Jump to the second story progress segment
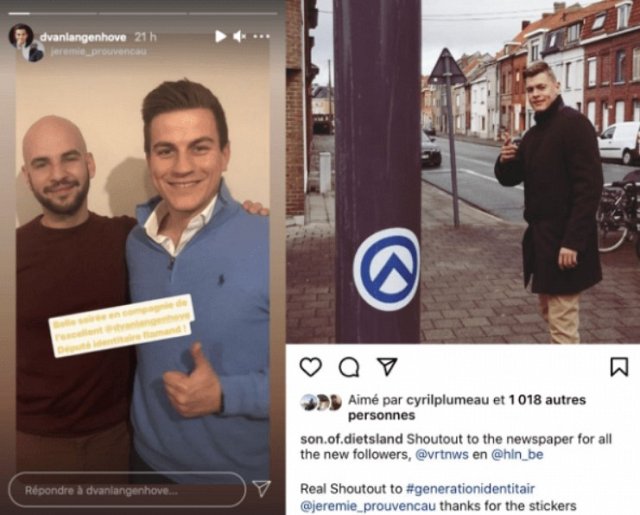 142,13
